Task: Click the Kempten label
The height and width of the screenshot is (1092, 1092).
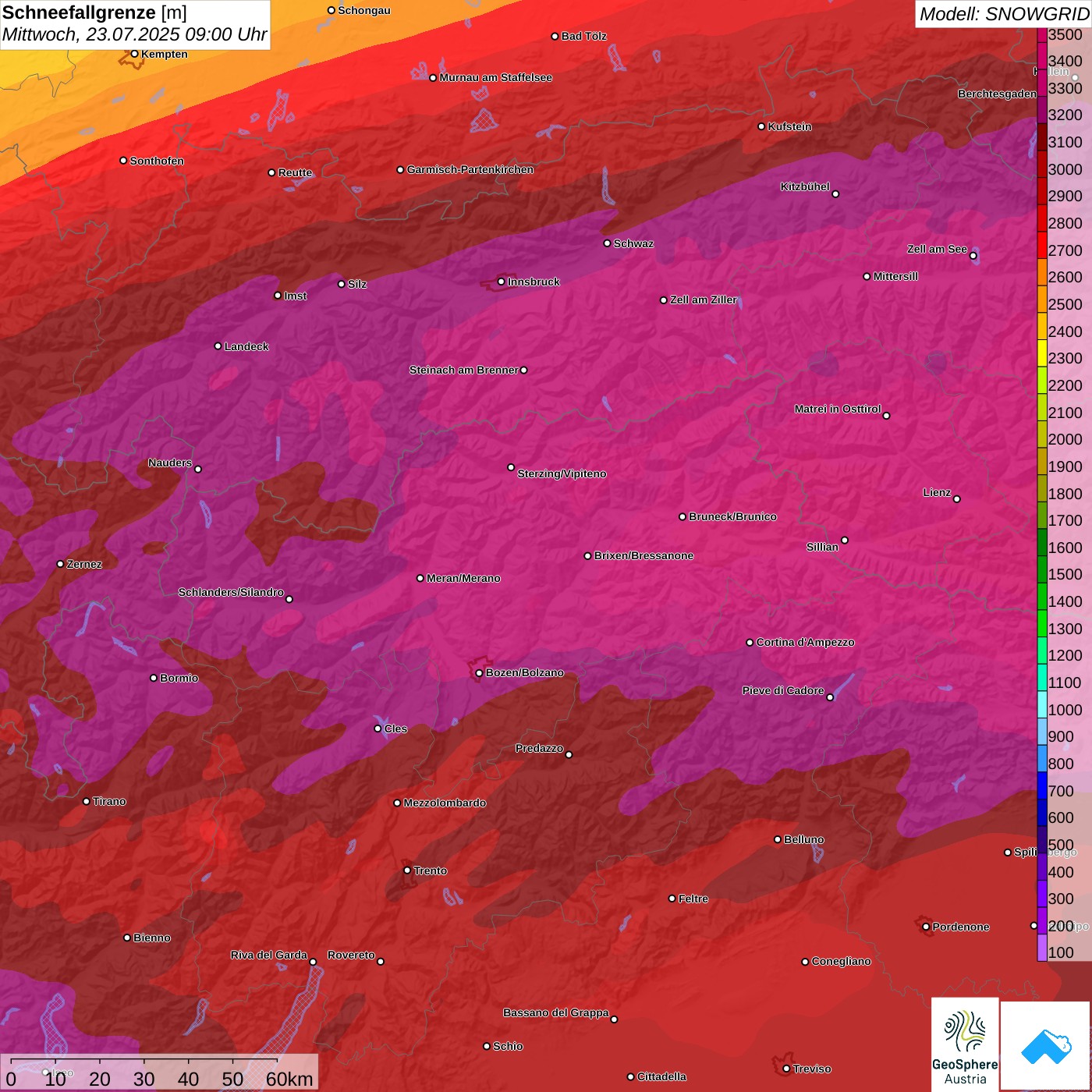Action: click(x=164, y=54)
